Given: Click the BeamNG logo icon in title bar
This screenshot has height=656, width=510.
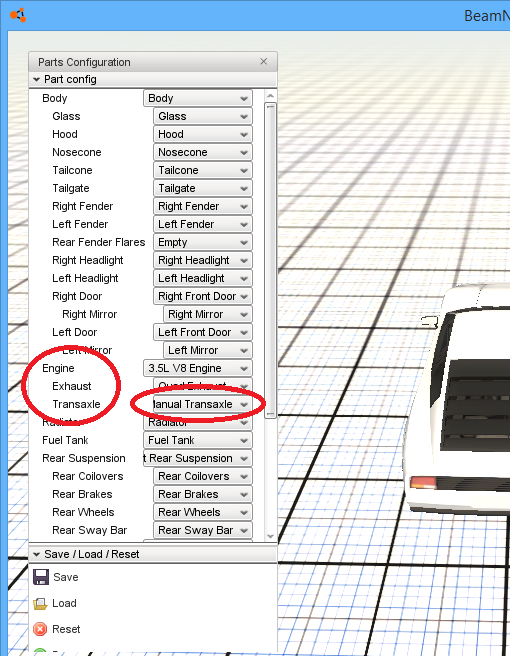Looking at the screenshot, I should click(x=18, y=15).
